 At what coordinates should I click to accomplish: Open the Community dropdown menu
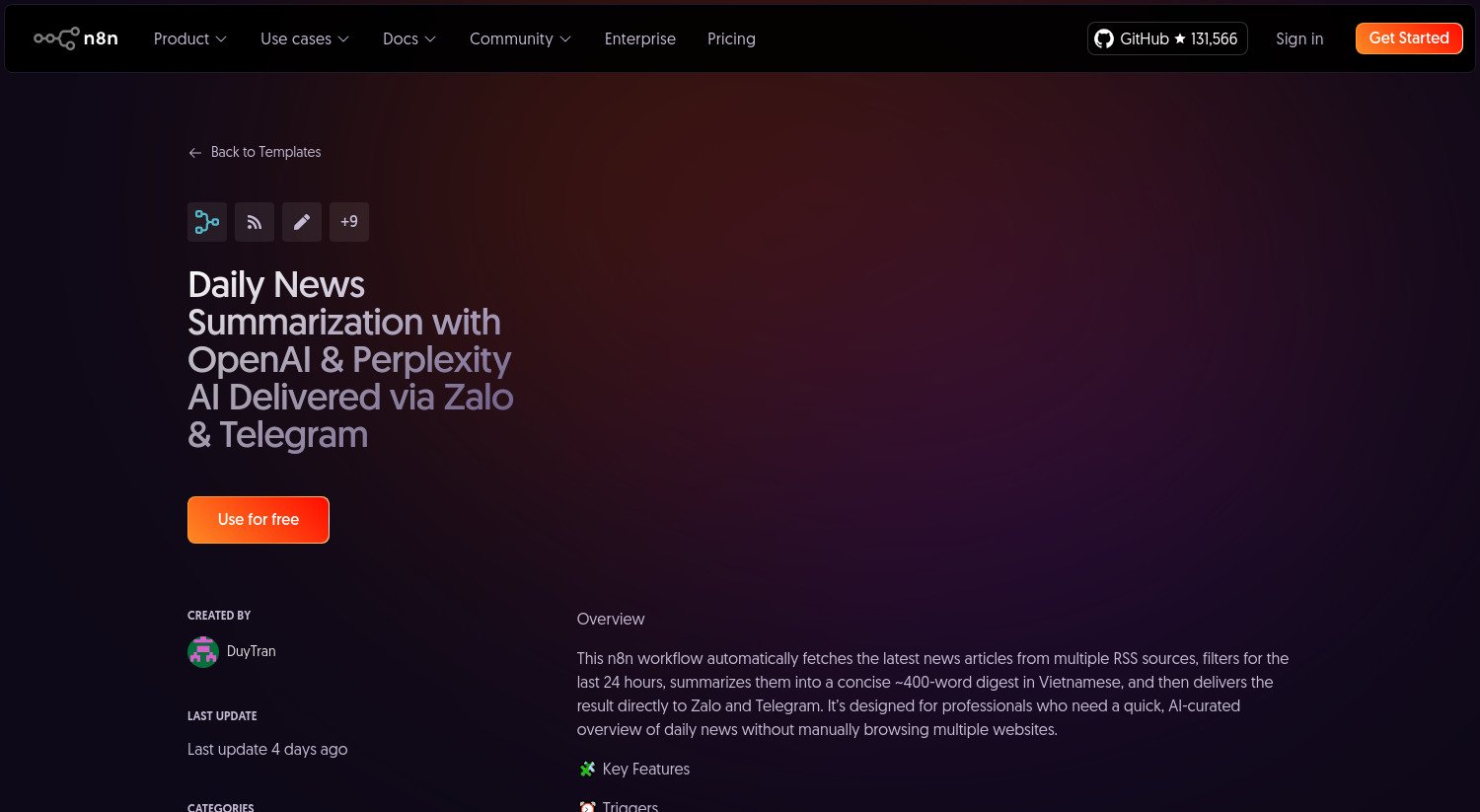(520, 38)
